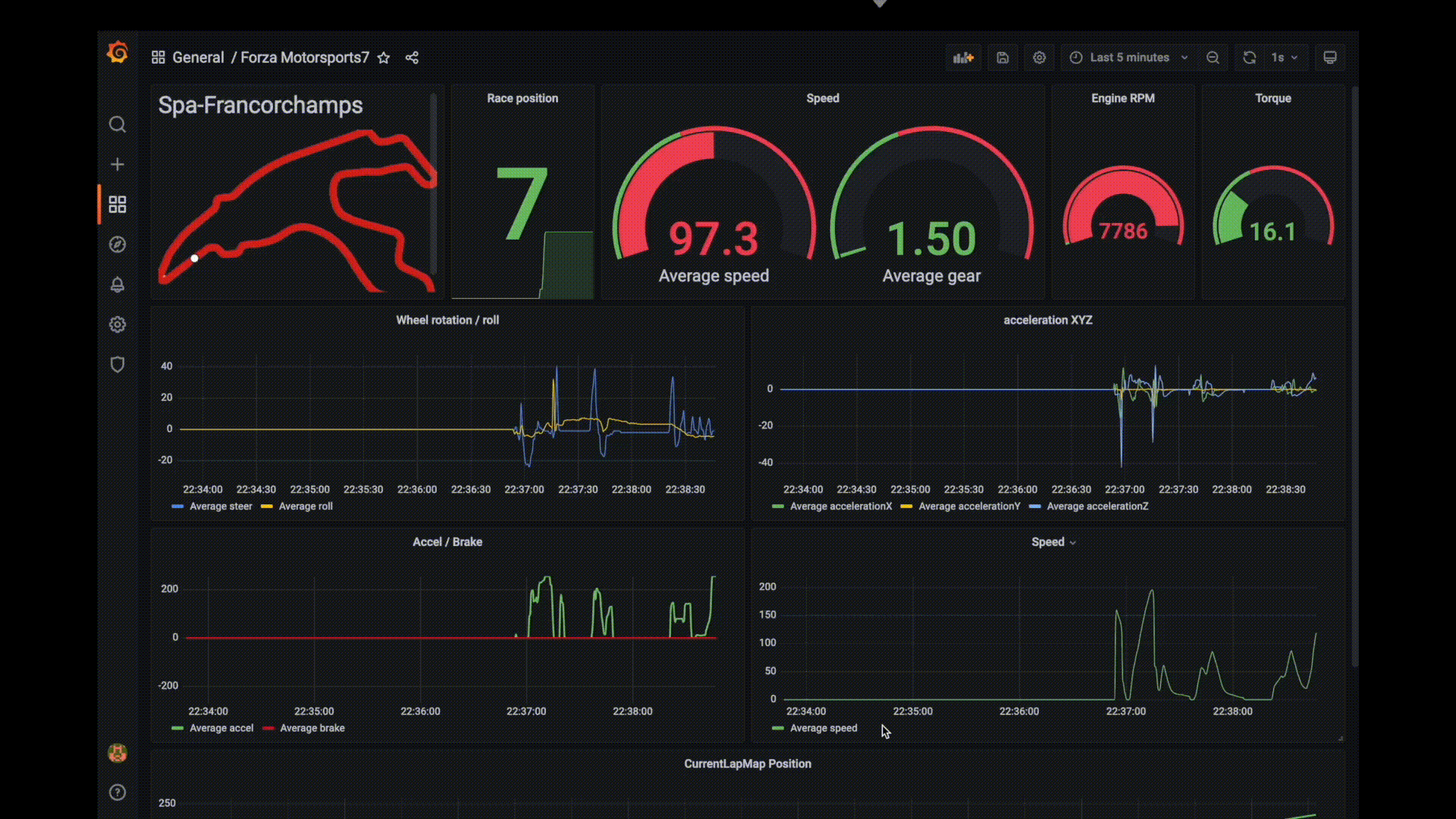Open the Server Admin shield icon
This screenshot has width=1456, height=819.
click(x=118, y=365)
